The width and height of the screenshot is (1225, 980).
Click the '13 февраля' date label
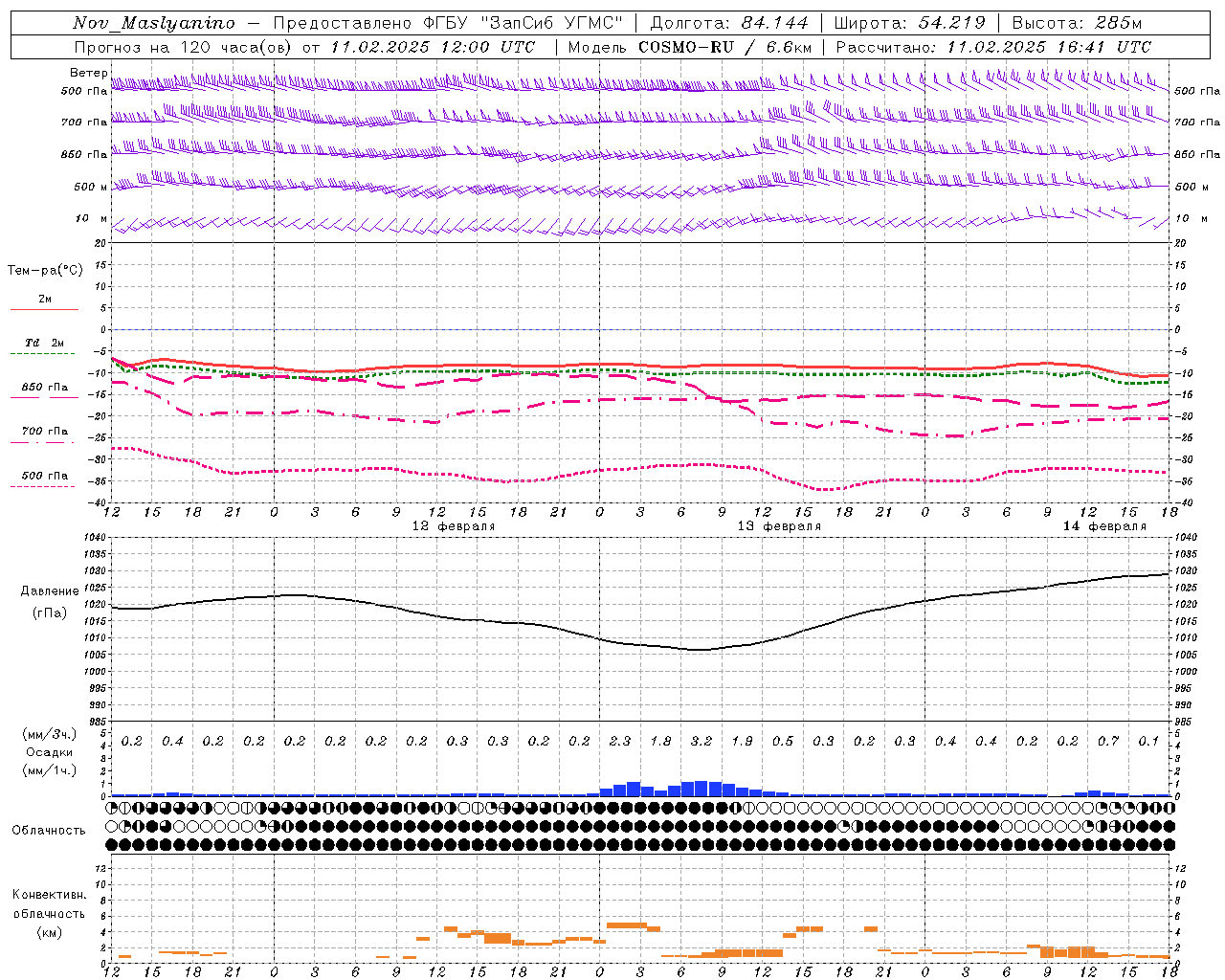779,526
